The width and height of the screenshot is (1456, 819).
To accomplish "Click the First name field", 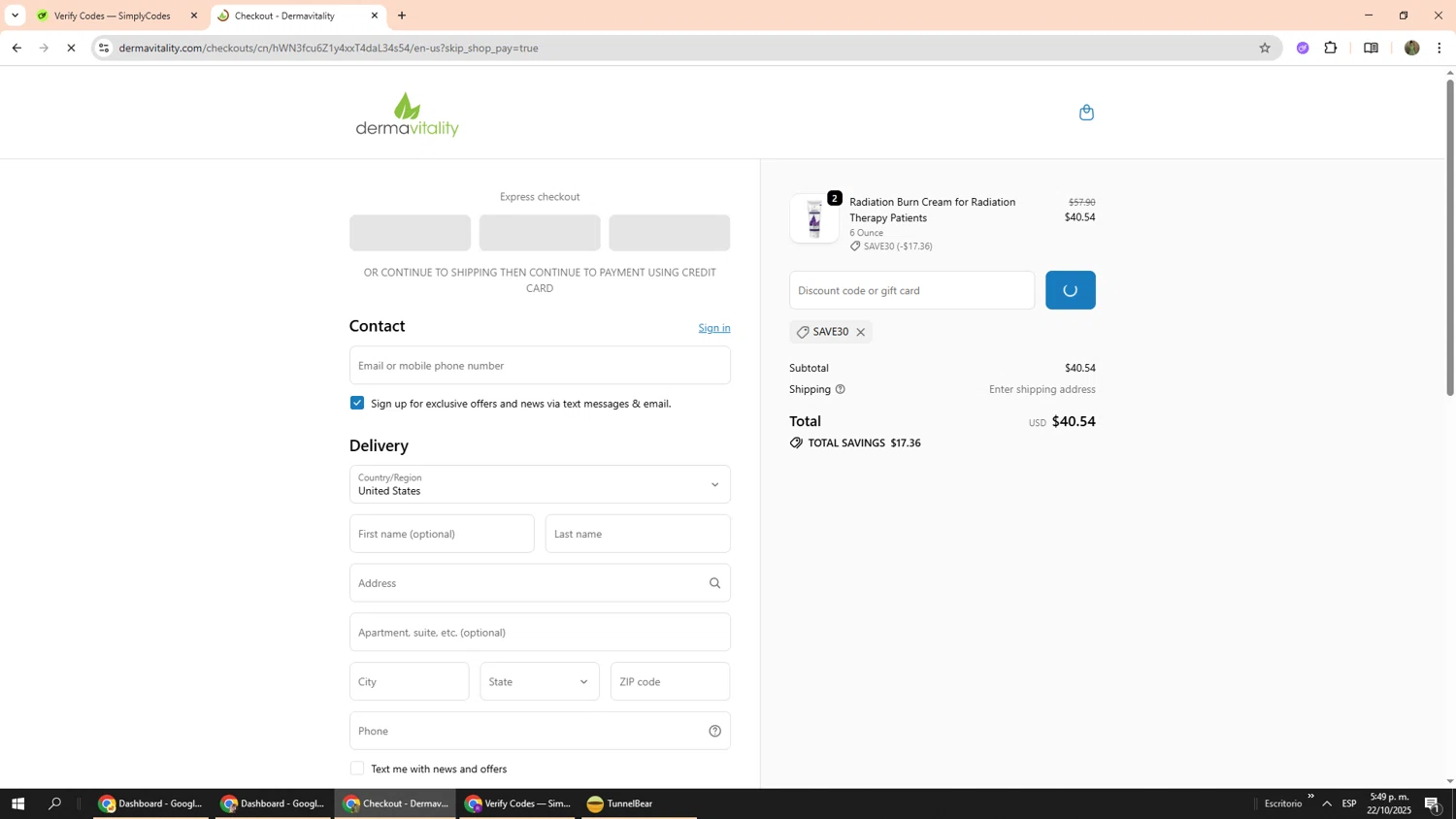I will coord(442,534).
